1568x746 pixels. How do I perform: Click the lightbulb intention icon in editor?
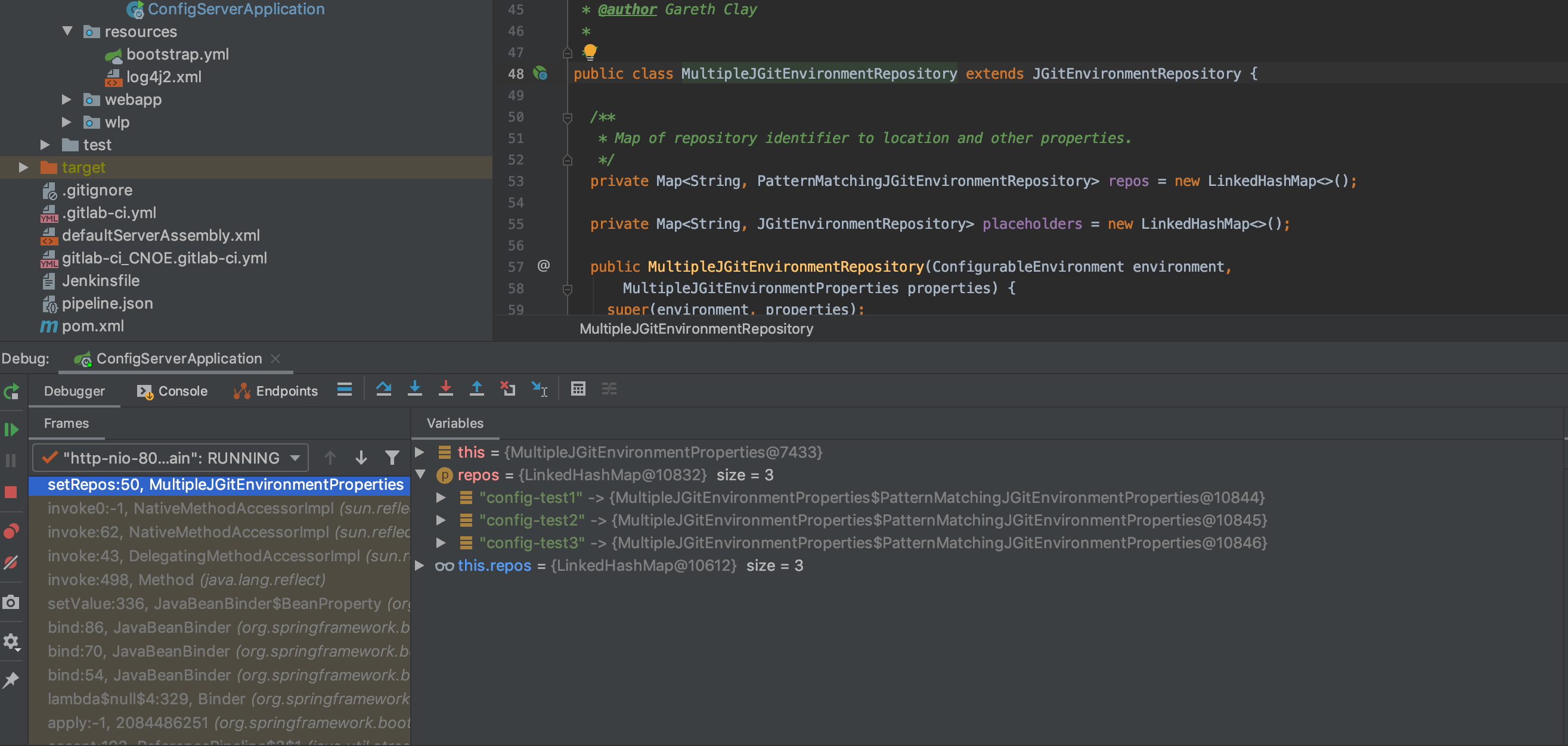pyautogui.click(x=590, y=51)
